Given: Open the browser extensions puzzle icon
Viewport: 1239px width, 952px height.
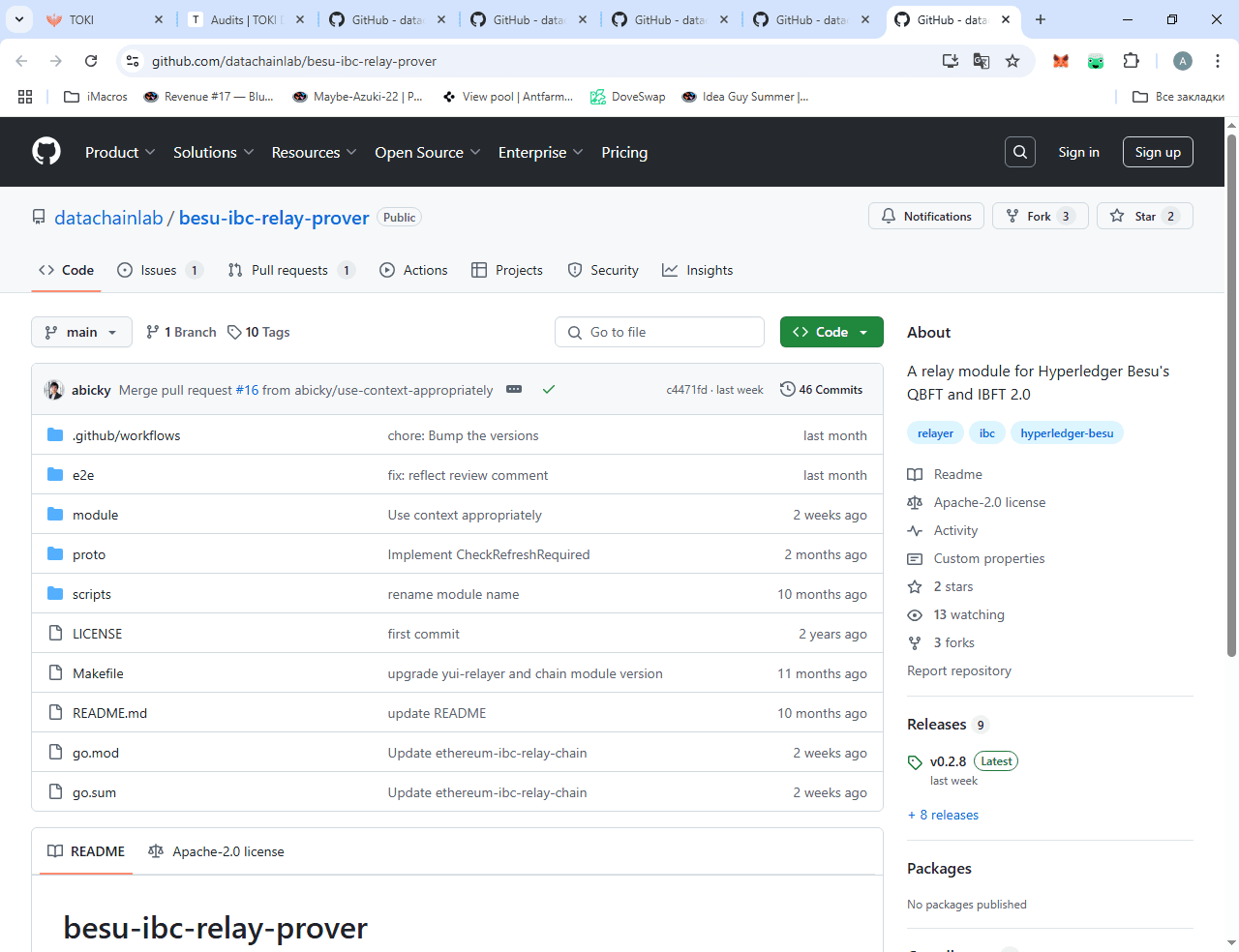Looking at the screenshot, I should 1131,61.
